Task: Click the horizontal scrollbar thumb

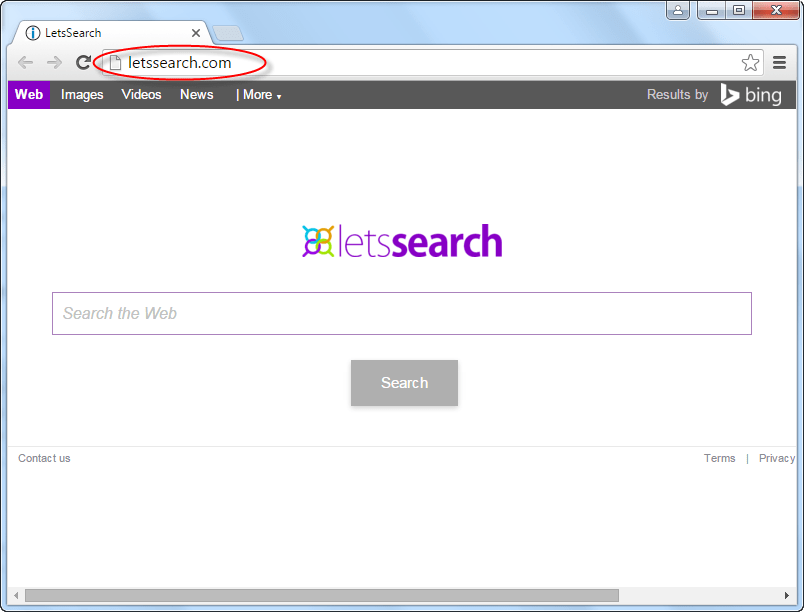Action: [322, 595]
